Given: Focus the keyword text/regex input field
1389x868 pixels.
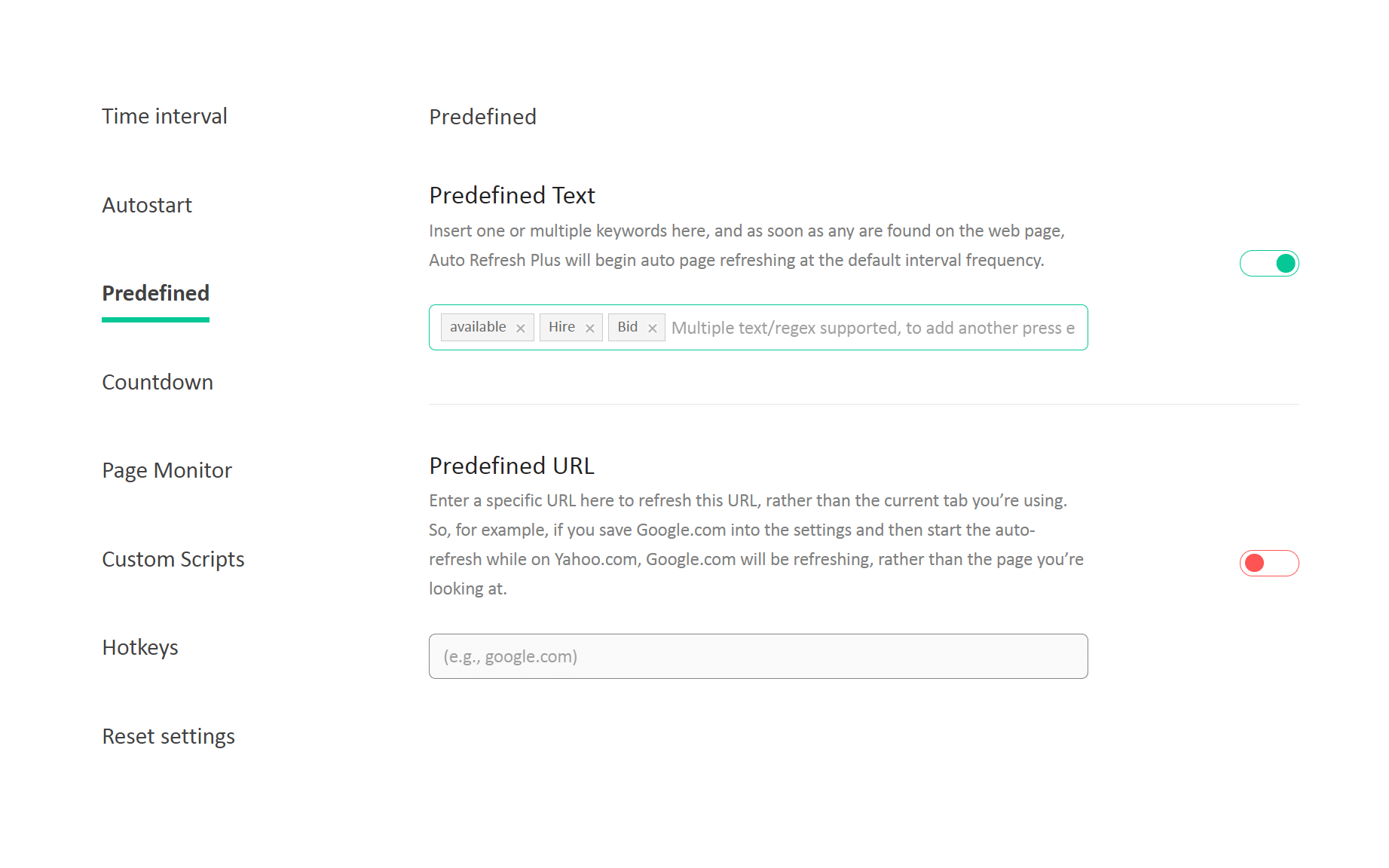Looking at the screenshot, I should tap(873, 329).
